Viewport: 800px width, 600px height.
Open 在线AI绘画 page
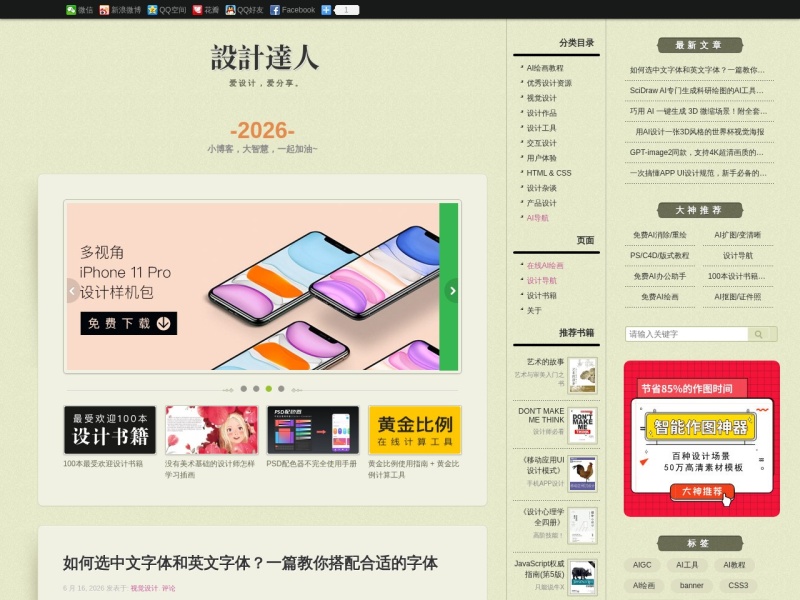(x=545, y=265)
